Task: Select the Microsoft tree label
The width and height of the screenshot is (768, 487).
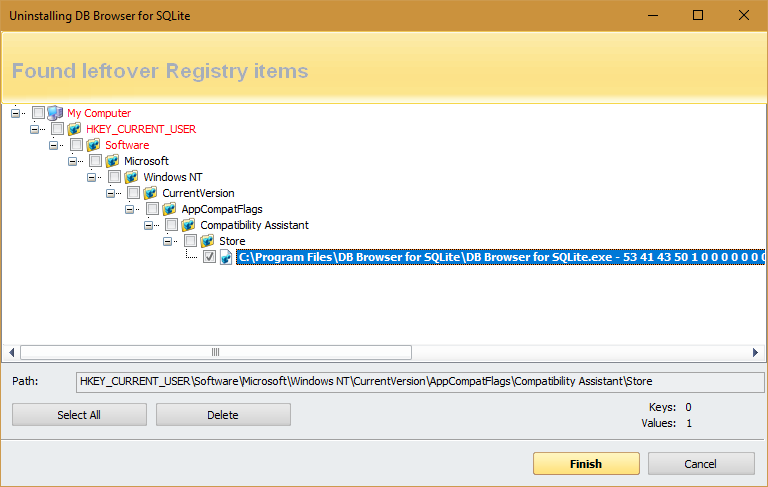Action: [146, 161]
